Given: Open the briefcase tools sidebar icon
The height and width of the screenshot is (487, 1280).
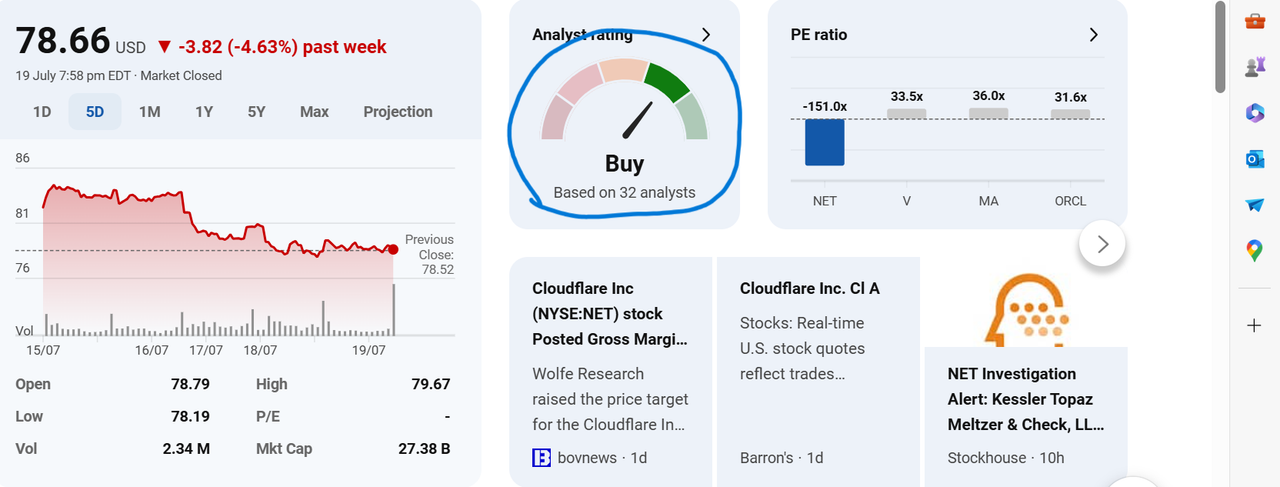Looking at the screenshot, I should pyautogui.click(x=1255, y=21).
